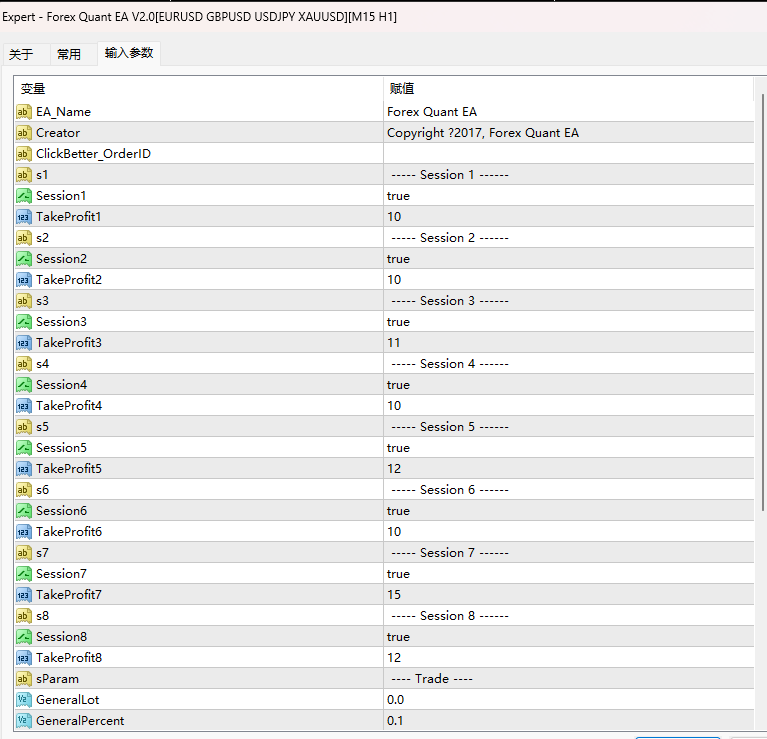Image resolution: width=767 pixels, height=739 pixels.
Task: Click the boolean icon beside Session4
Action: pyautogui.click(x=23, y=385)
